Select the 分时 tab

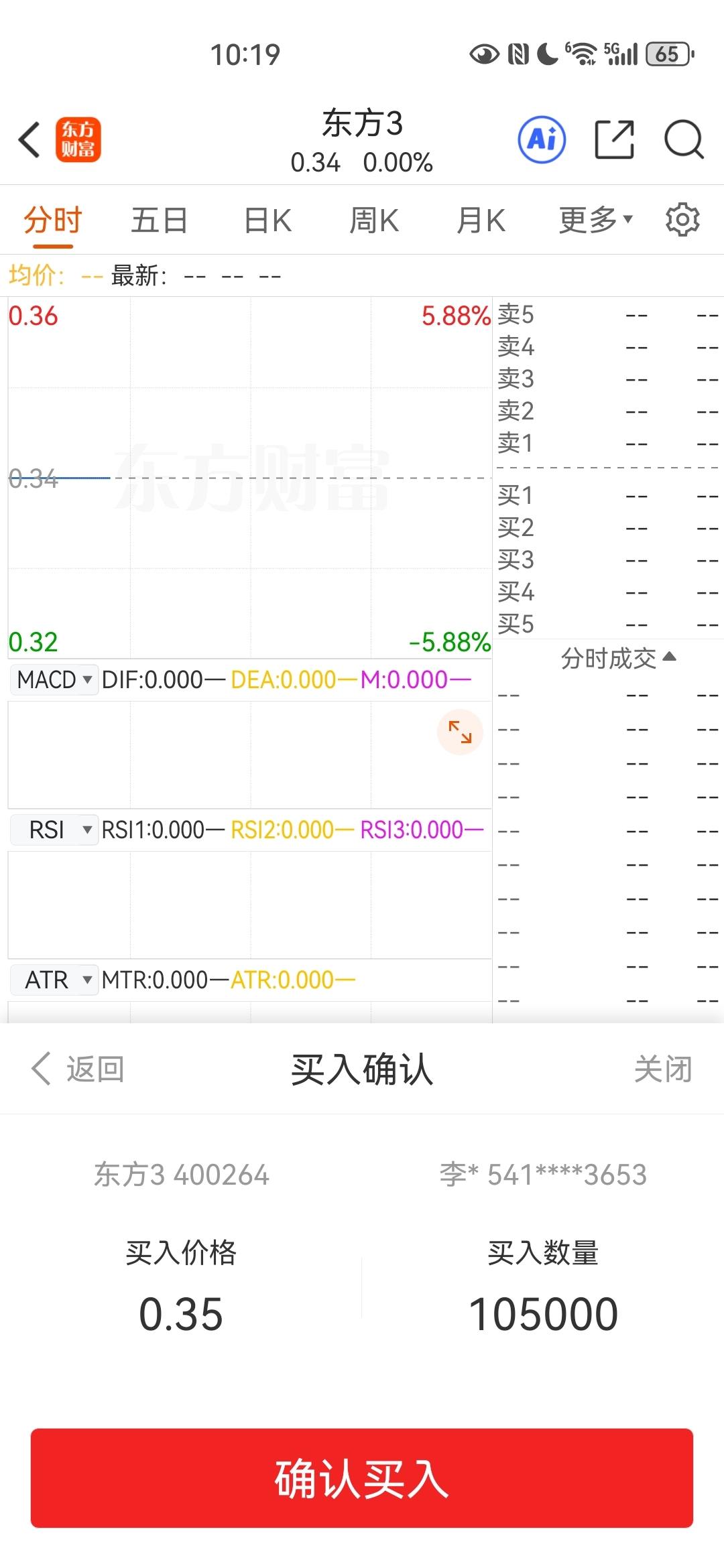click(x=52, y=220)
